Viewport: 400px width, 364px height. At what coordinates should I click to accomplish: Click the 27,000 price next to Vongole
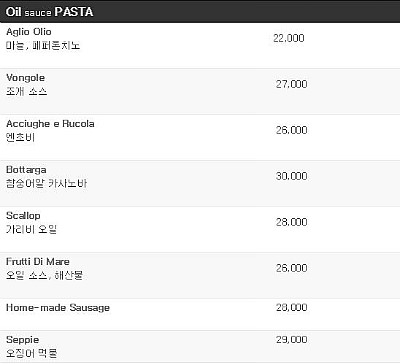pyautogui.click(x=291, y=84)
